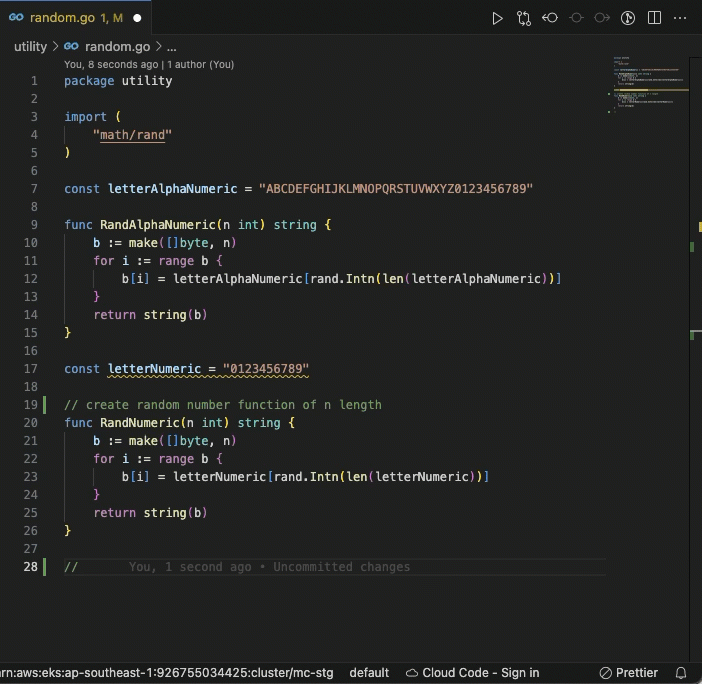Viewport: 702px width, 684px height.
Task: Click the Prettier disabled circle icon
Action: pos(605,673)
